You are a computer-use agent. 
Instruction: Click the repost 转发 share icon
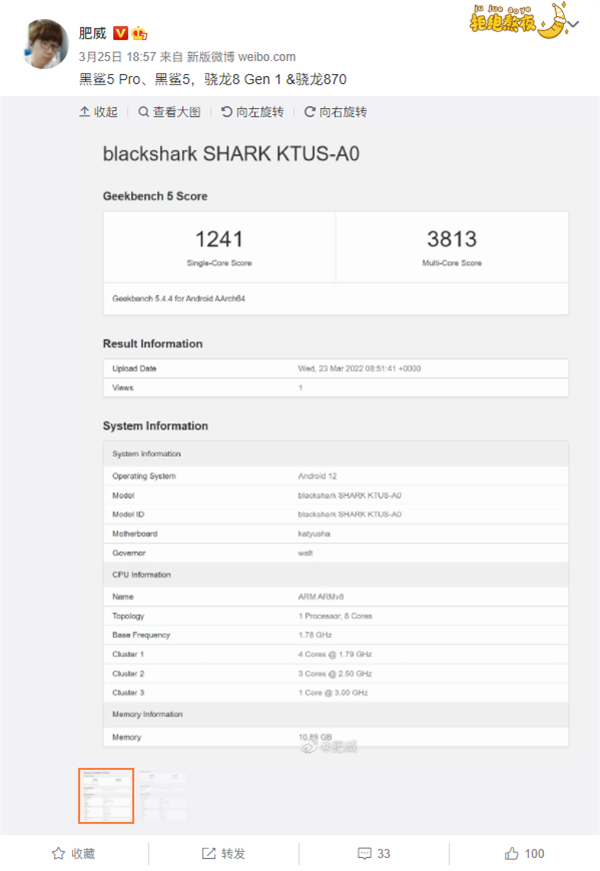click(208, 853)
